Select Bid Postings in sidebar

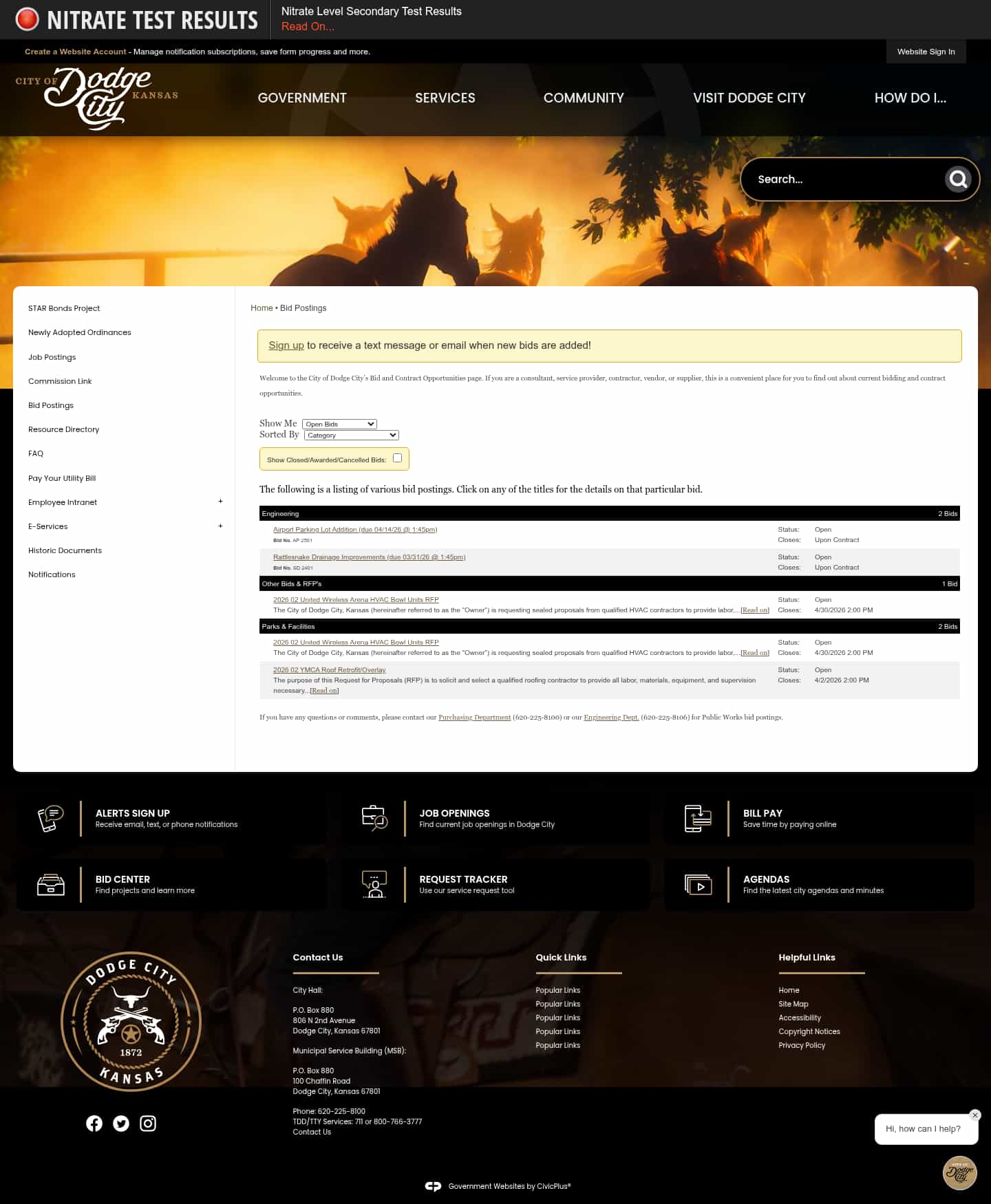click(51, 405)
